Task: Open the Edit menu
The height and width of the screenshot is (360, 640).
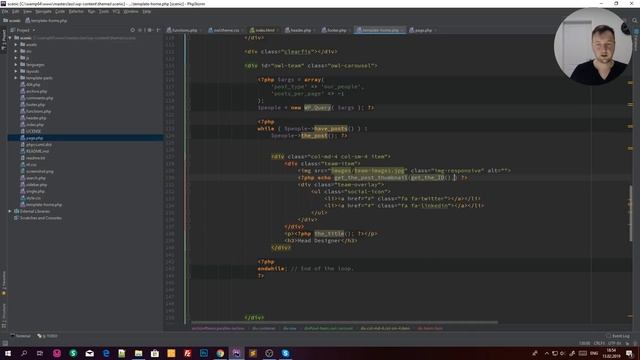Action: click(x=16, y=12)
